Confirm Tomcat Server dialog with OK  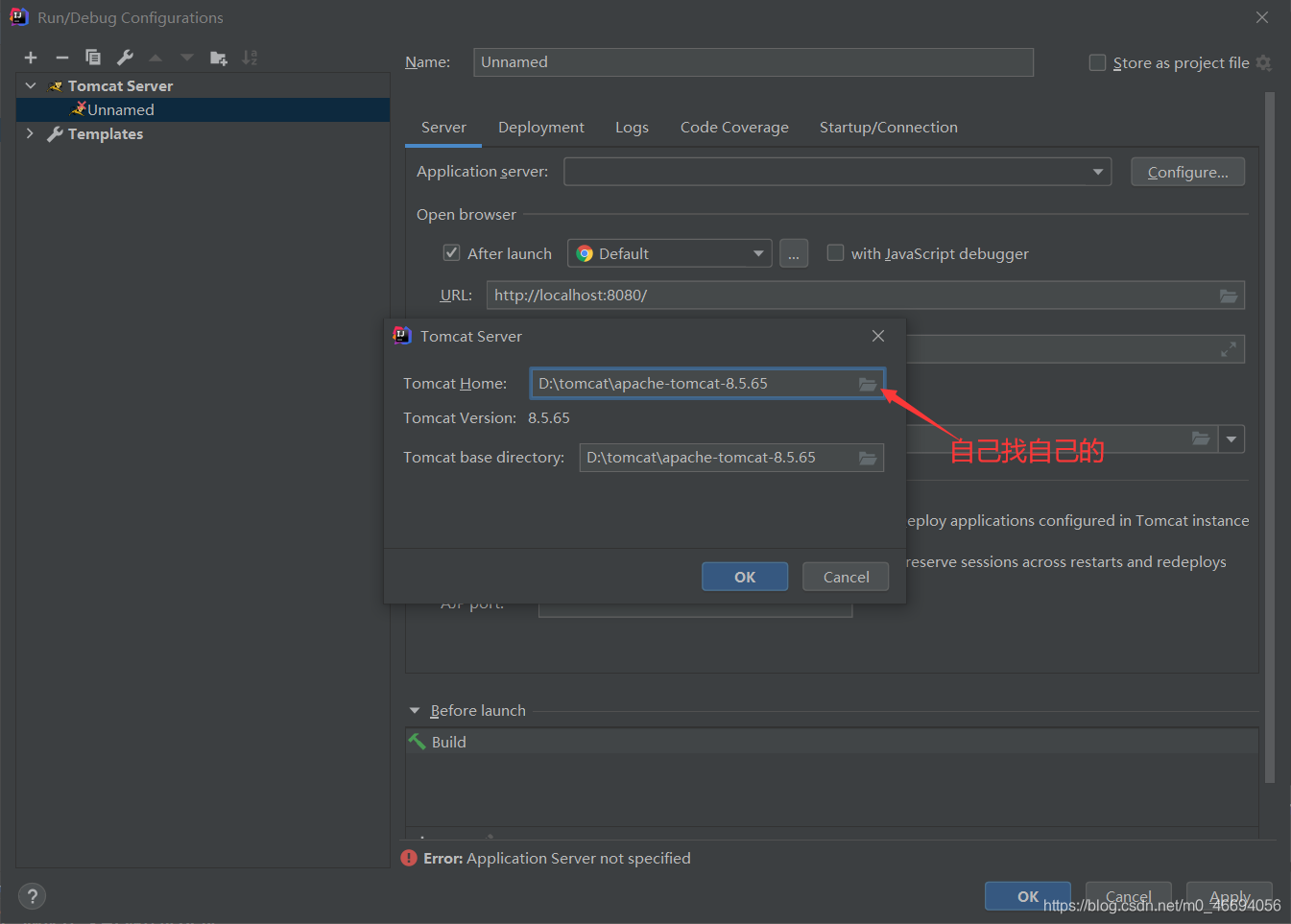[745, 577]
